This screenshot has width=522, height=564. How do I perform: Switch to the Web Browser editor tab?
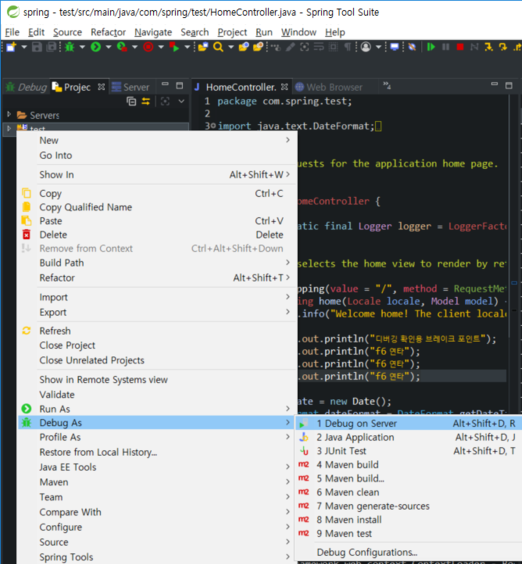(x=329, y=87)
